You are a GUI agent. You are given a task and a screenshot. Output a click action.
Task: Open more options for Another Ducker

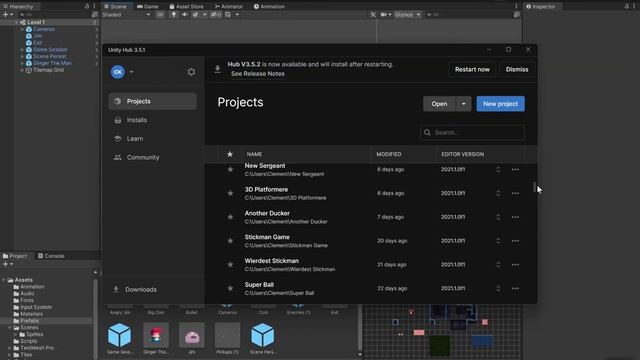pyautogui.click(x=515, y=217)
